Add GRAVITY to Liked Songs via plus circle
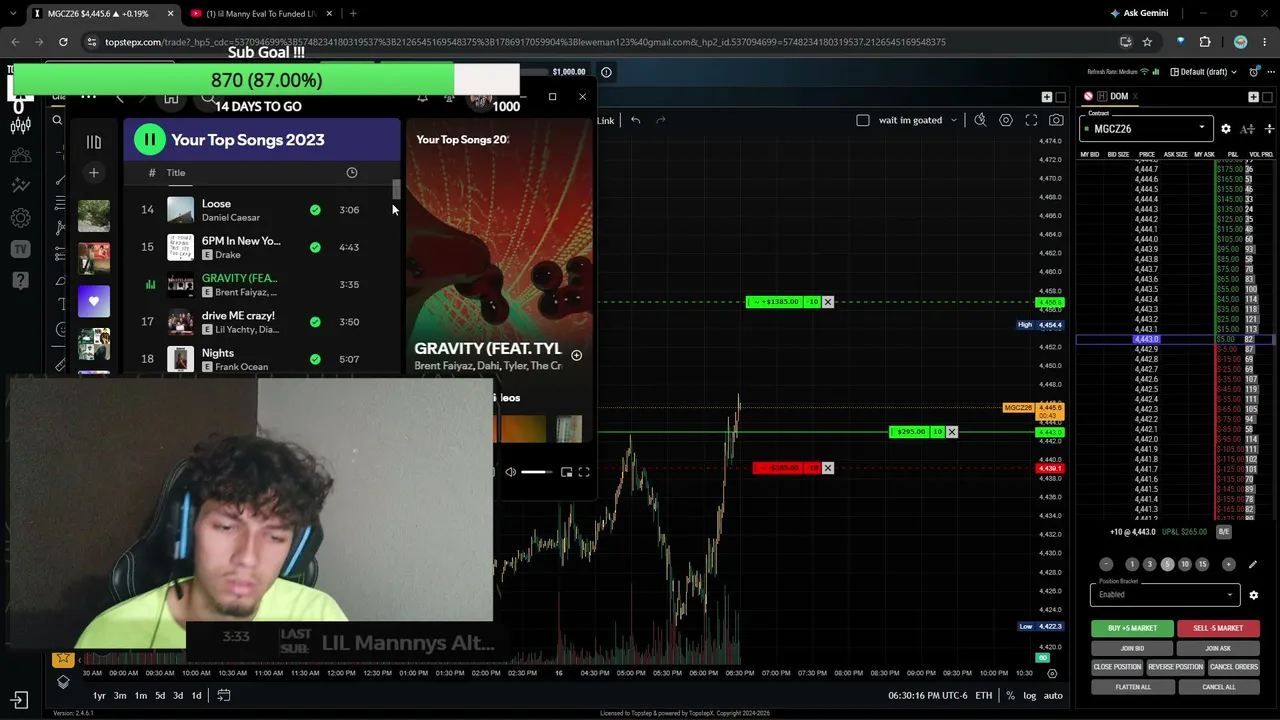 [x=576, y=355]
